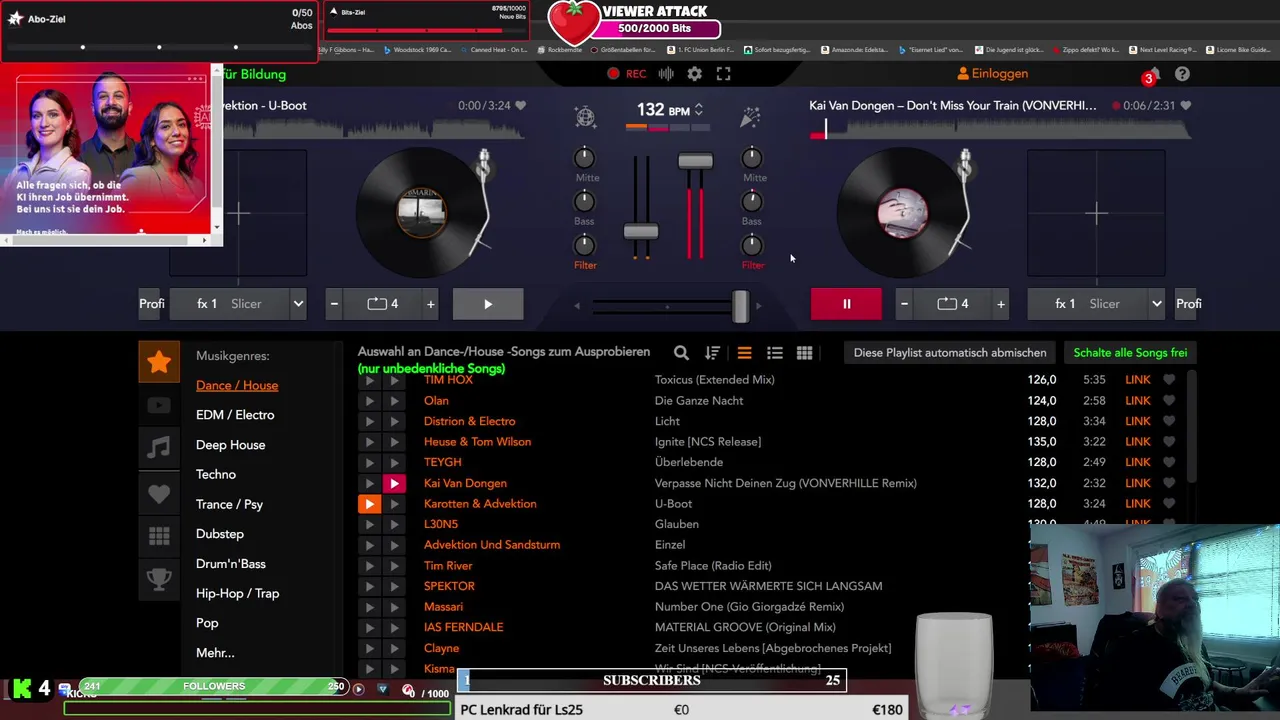Click the left channel volume fader
Image resolution: width=1280 pixels, height=720 pixels.
(x=641, y=231)
